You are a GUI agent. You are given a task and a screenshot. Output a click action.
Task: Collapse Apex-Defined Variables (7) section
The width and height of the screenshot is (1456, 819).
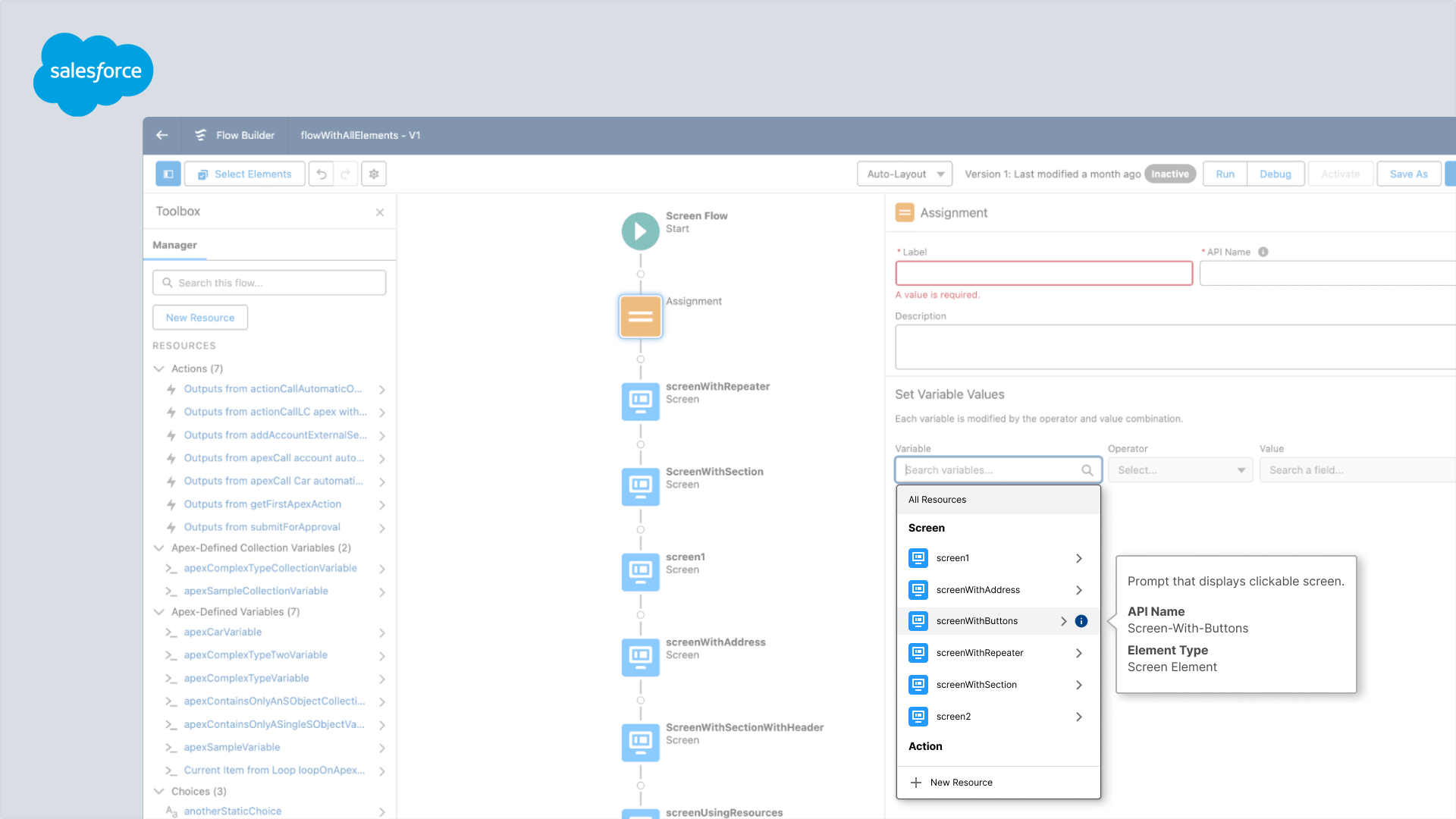click(x=159, y=611)
